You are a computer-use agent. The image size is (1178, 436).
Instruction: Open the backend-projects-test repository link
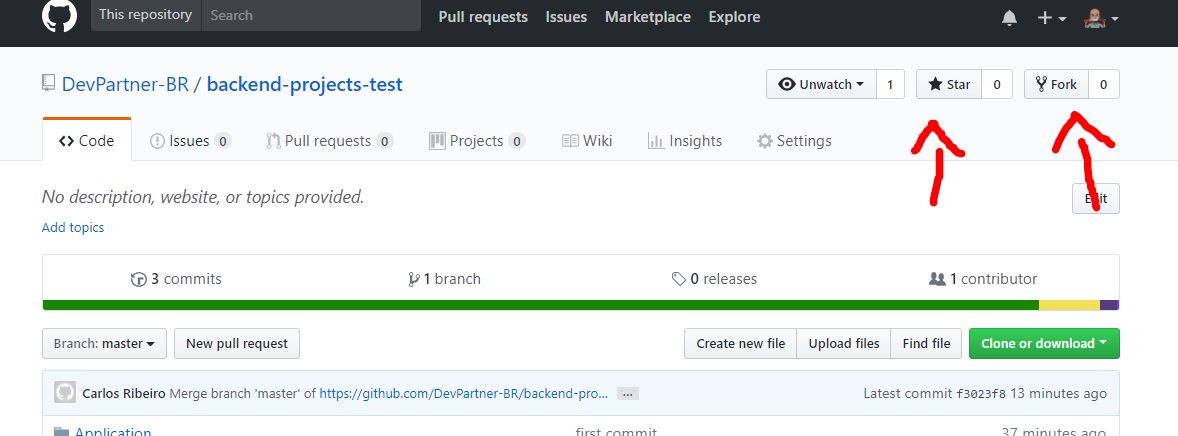(x=304, y=84)
